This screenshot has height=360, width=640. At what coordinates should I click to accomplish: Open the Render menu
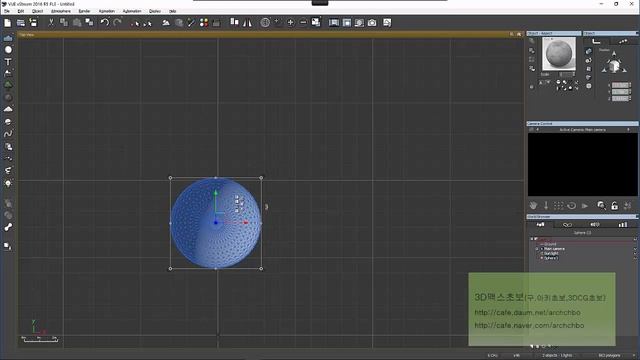pyautogui.click(x=84, y=11)
